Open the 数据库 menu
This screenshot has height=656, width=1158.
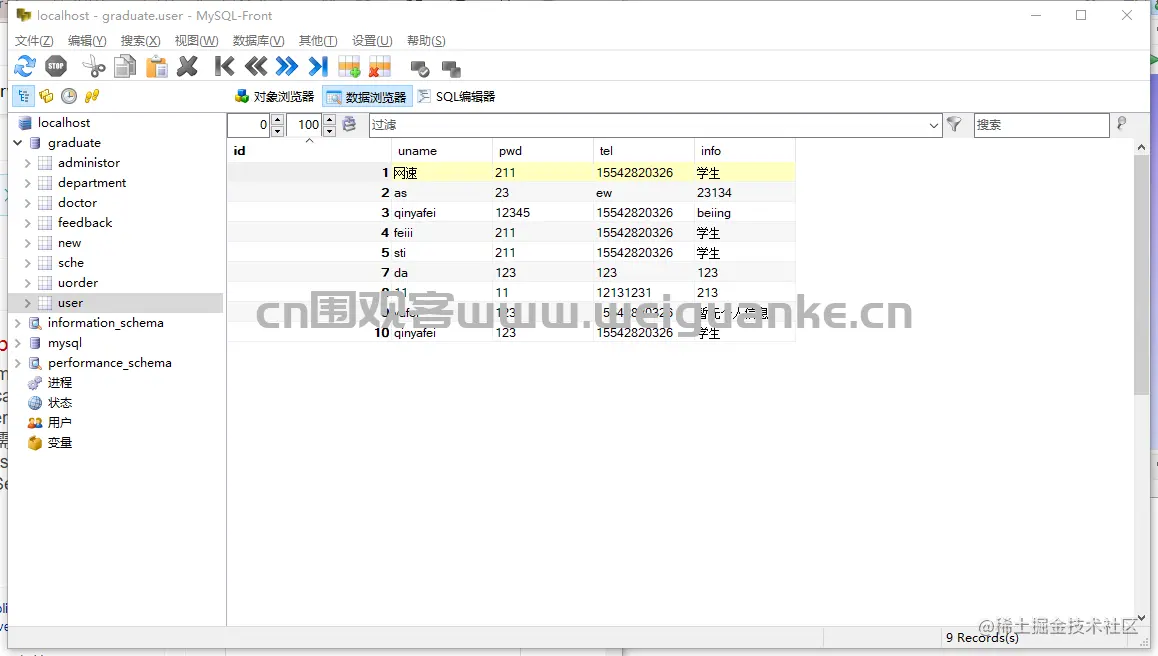point(258,41)
